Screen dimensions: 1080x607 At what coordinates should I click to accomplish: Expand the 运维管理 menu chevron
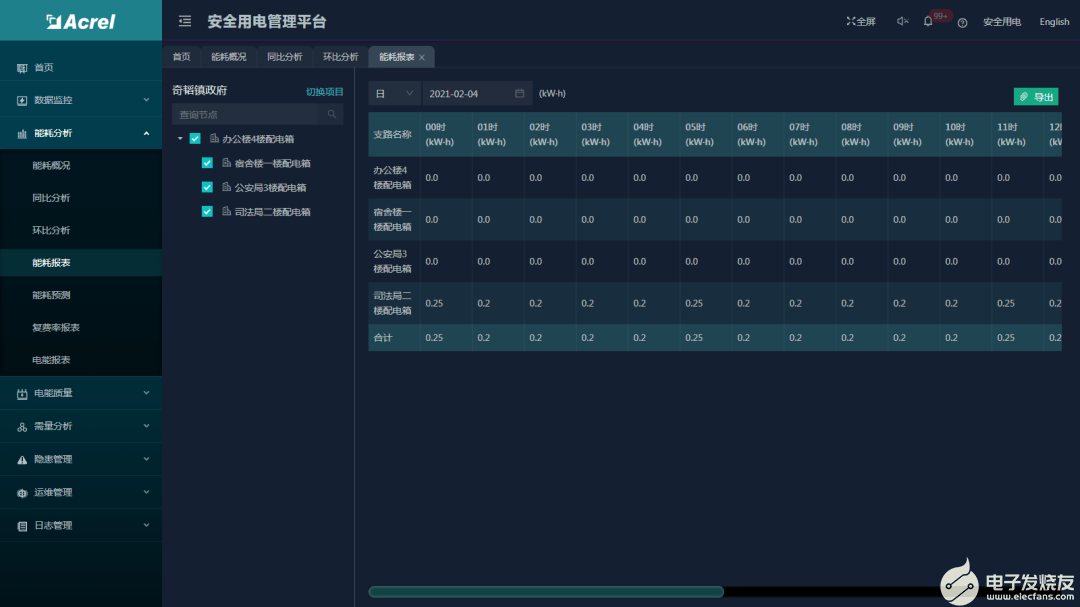click(x=146, y=492)
